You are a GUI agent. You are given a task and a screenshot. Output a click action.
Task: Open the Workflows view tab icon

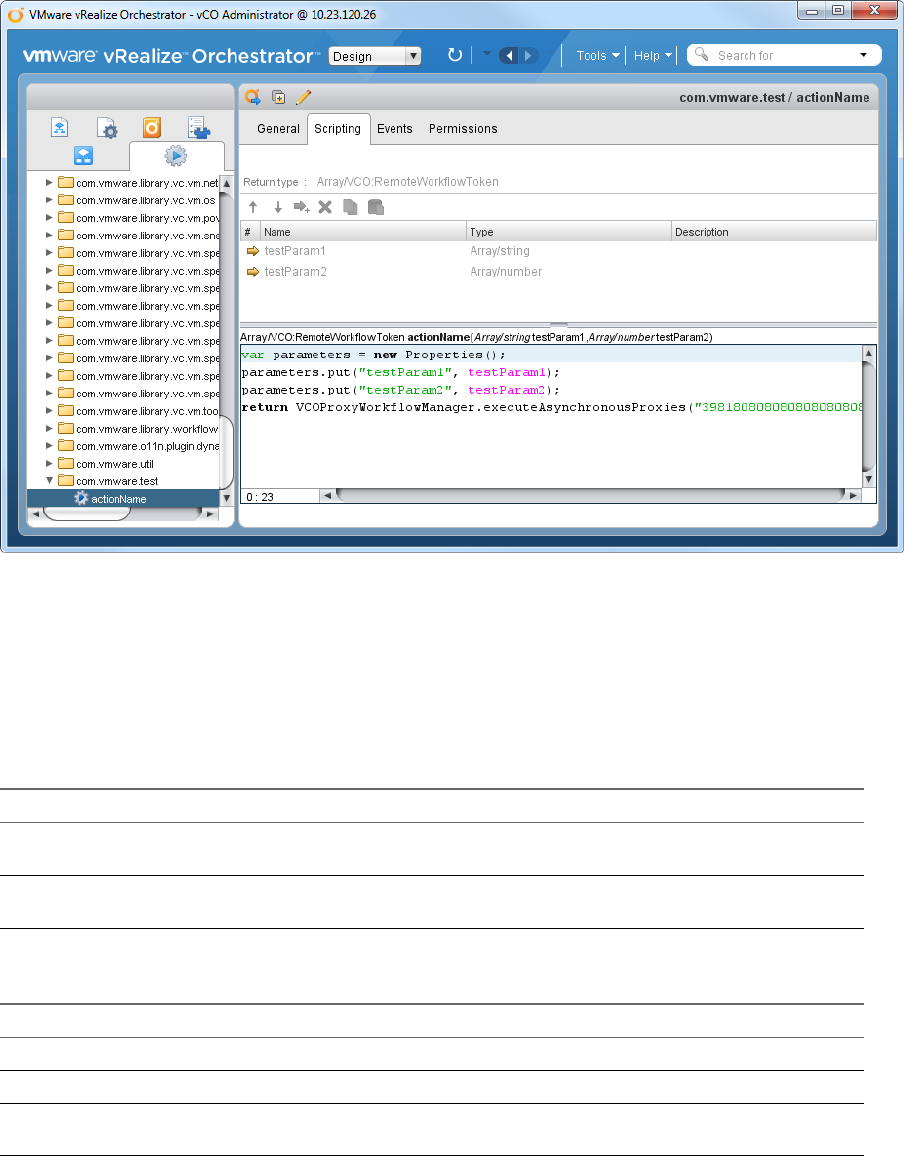tap(60, 128)
